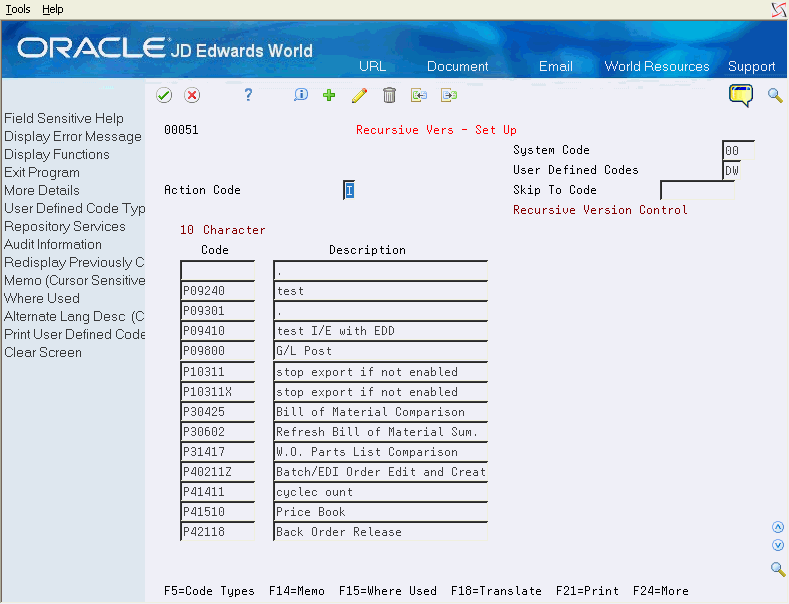Click the System Code field
Viewport: 789px width, 604px height.
(738, 150)
